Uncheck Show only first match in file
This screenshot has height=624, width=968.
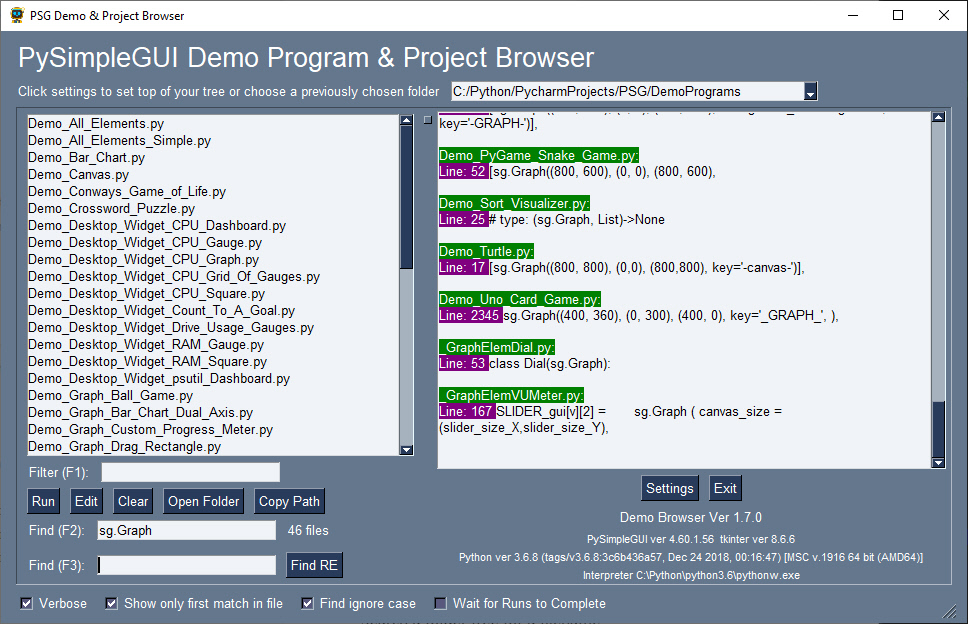[112, 603]
